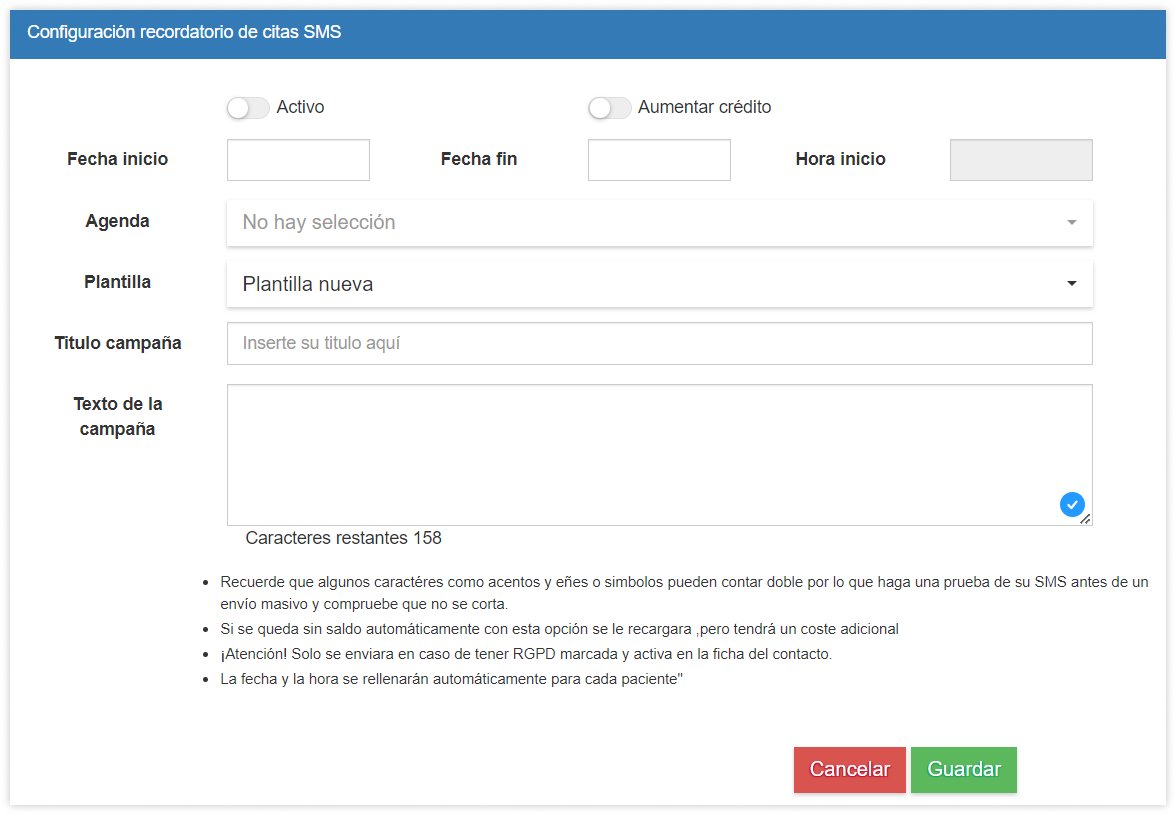Screen dimensions: 1176x815
Task: Click the blue checkmark icon in the textarea
Action: click(x=1072, y=505)
